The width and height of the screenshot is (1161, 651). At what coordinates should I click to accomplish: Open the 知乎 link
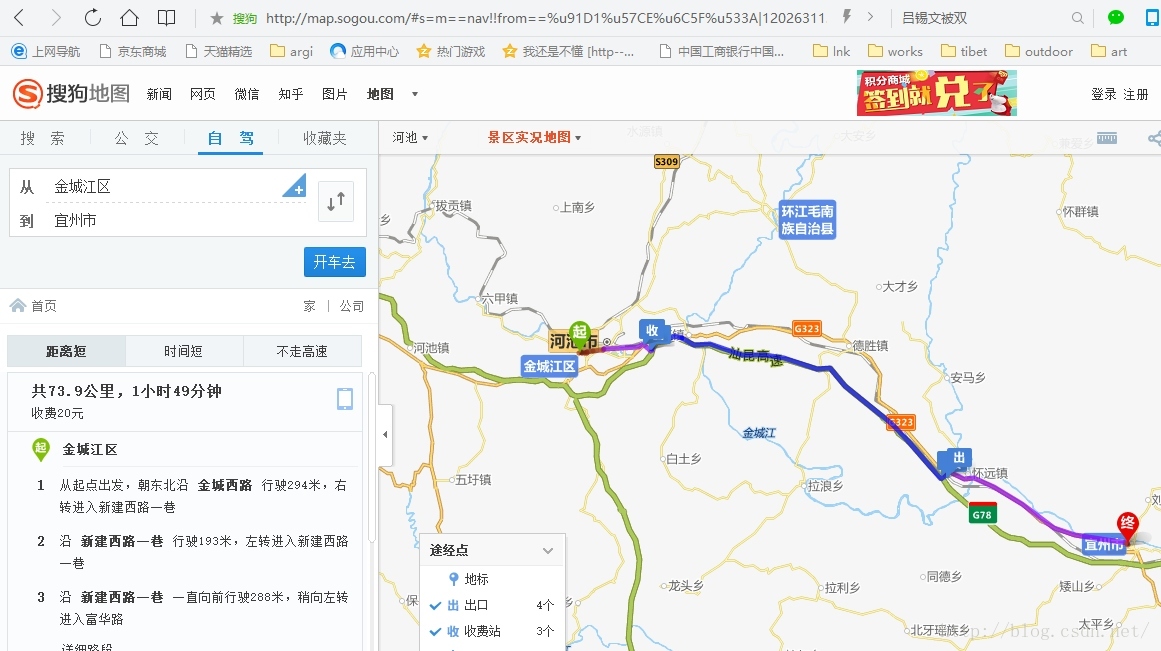coord(291,94)
